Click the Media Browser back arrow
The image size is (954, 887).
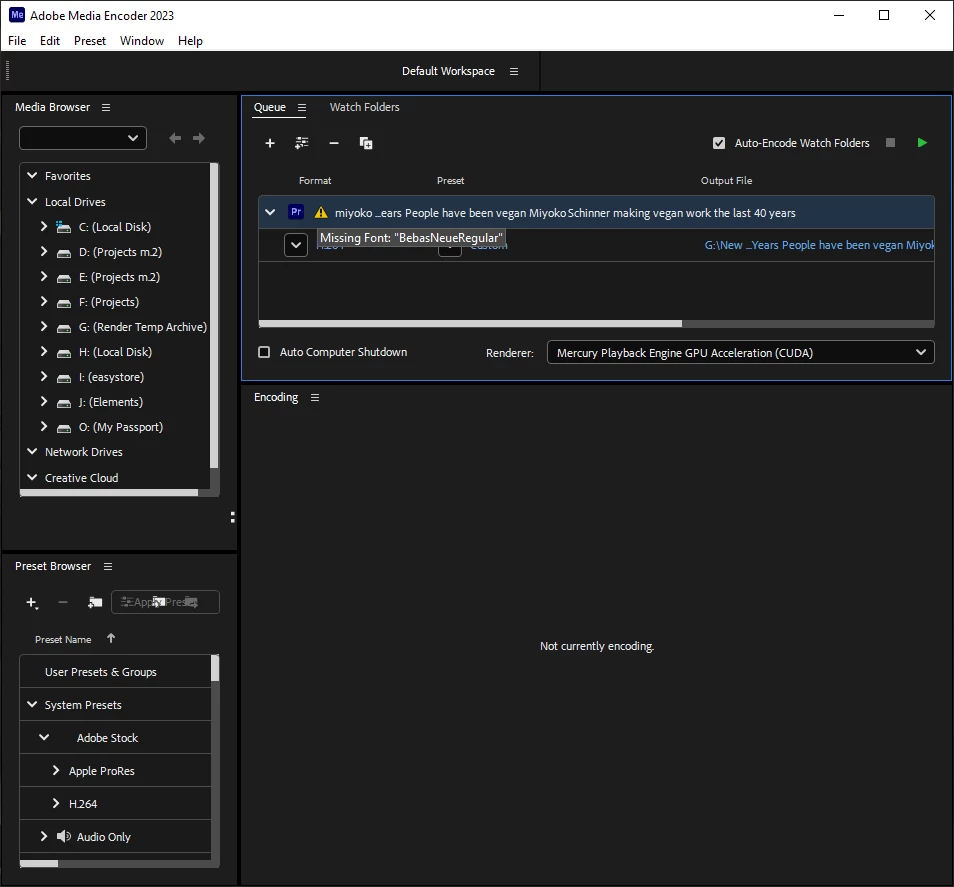[x=175, y=138]
